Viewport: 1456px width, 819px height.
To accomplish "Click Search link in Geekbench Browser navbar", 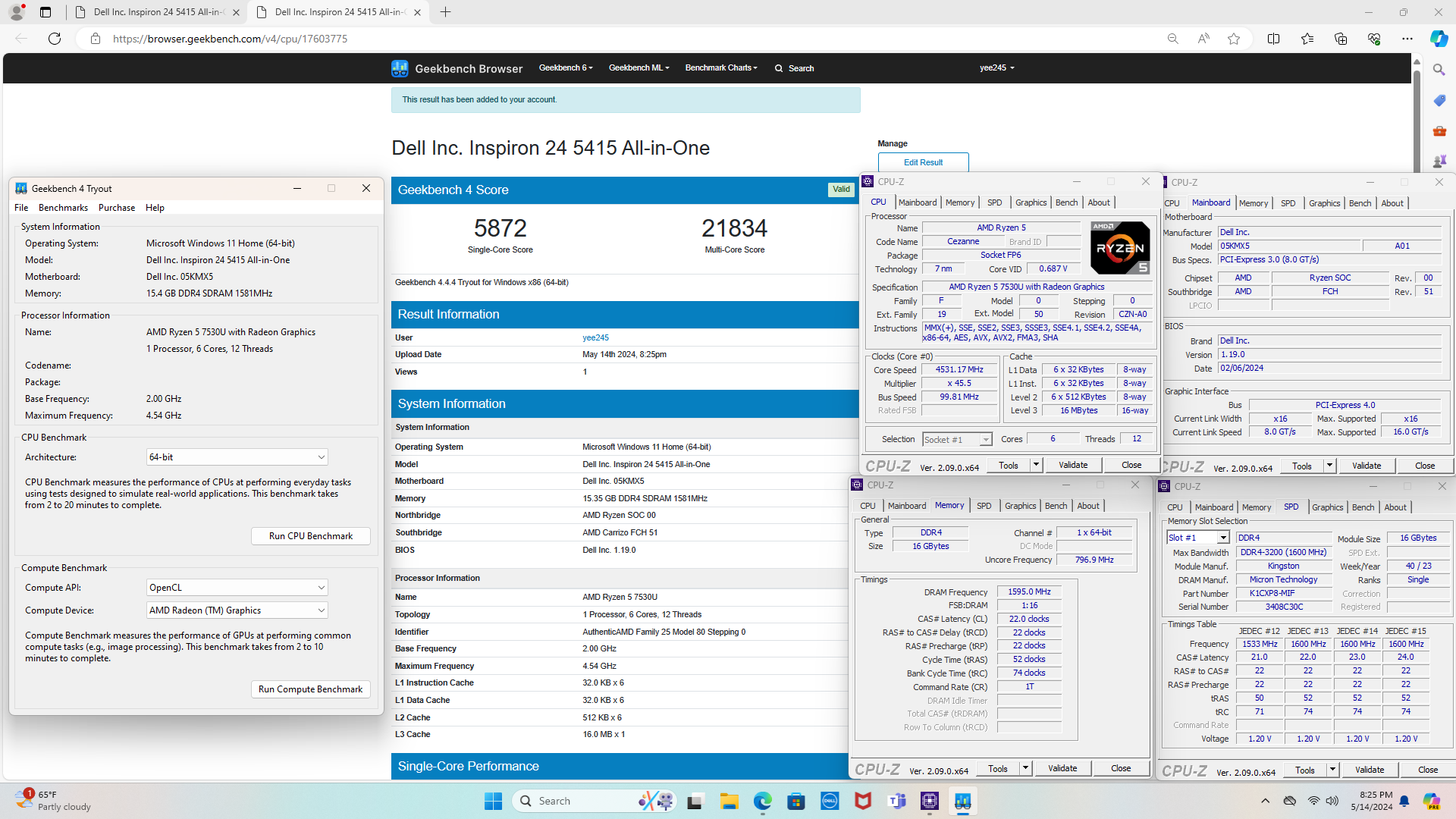I will tap(794, 68).
